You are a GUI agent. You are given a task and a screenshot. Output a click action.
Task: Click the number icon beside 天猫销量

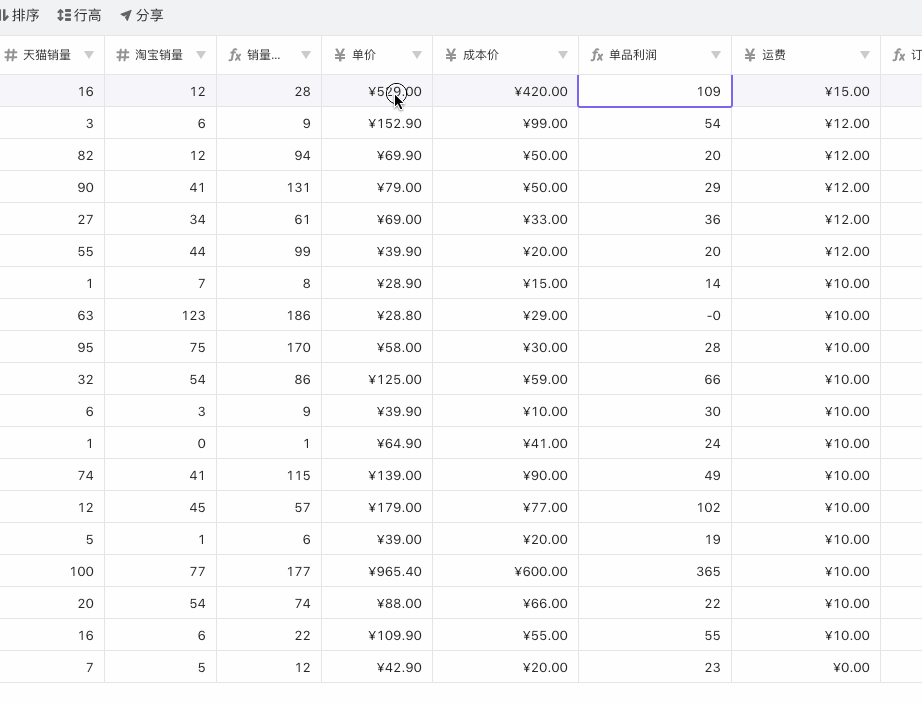(10, 55)
